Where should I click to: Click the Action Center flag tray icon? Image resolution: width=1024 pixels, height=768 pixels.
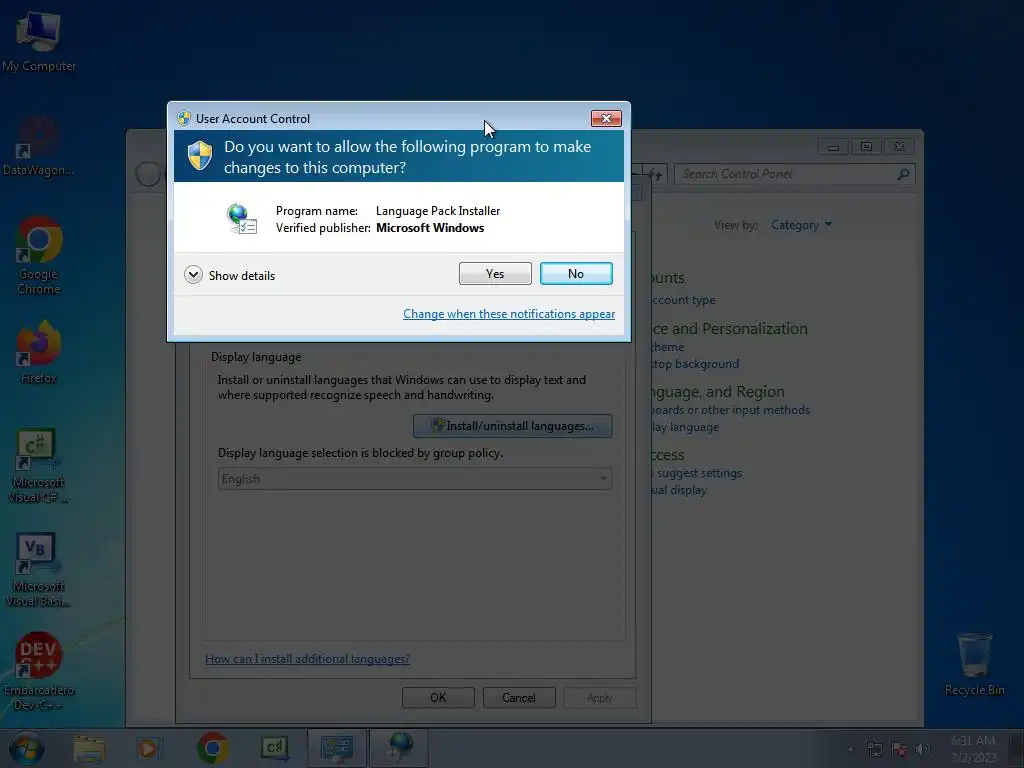point(899,749)
